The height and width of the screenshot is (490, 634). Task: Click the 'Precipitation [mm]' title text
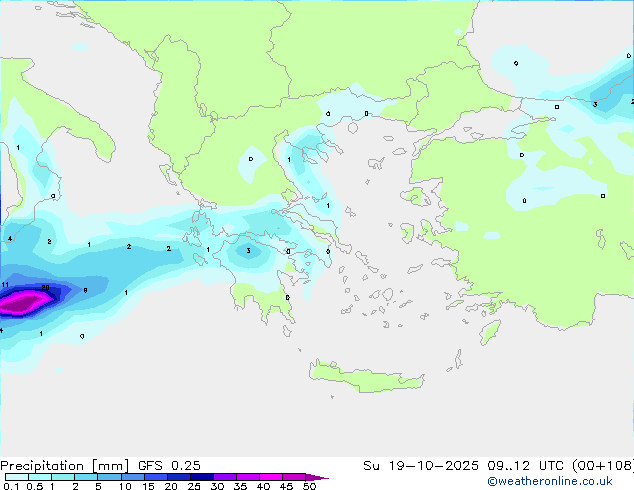[65, 465]
